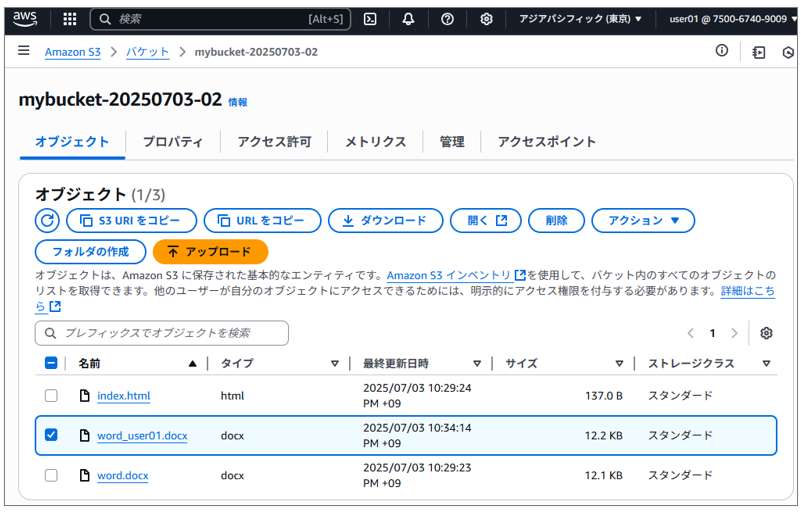Image resolution: width=801 pixels, height=512 pixels.
Task: Switch to the アクセスポイント tab
Action: (547, 142)
